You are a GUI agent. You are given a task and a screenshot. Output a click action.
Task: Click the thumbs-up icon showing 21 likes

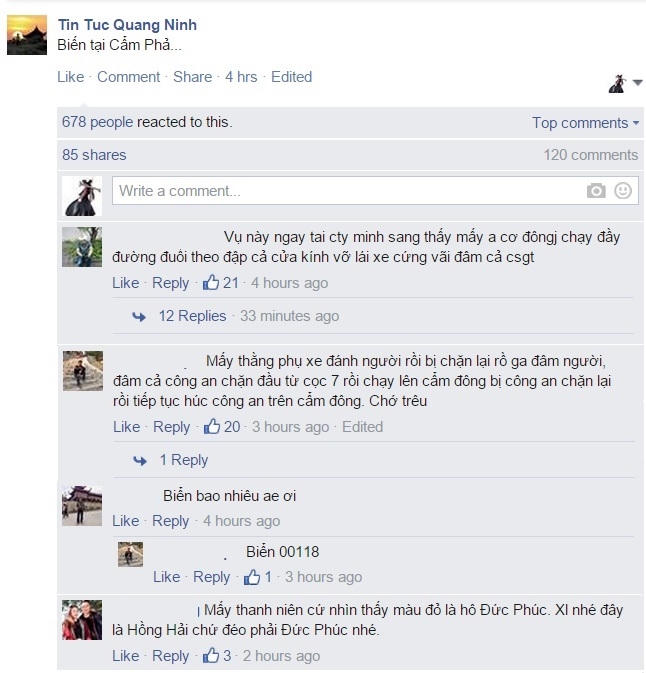pos(211,282)
